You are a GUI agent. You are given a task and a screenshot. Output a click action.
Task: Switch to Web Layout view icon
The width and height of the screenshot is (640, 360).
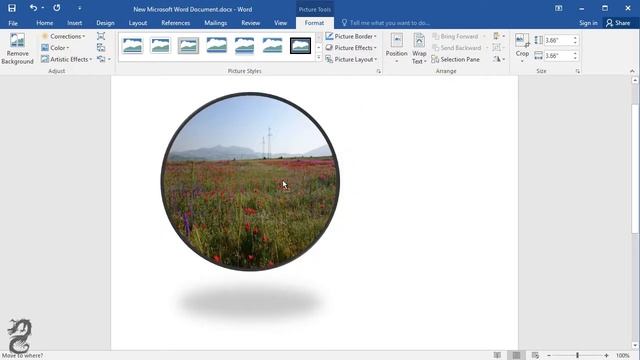click(x=535, y=355)
